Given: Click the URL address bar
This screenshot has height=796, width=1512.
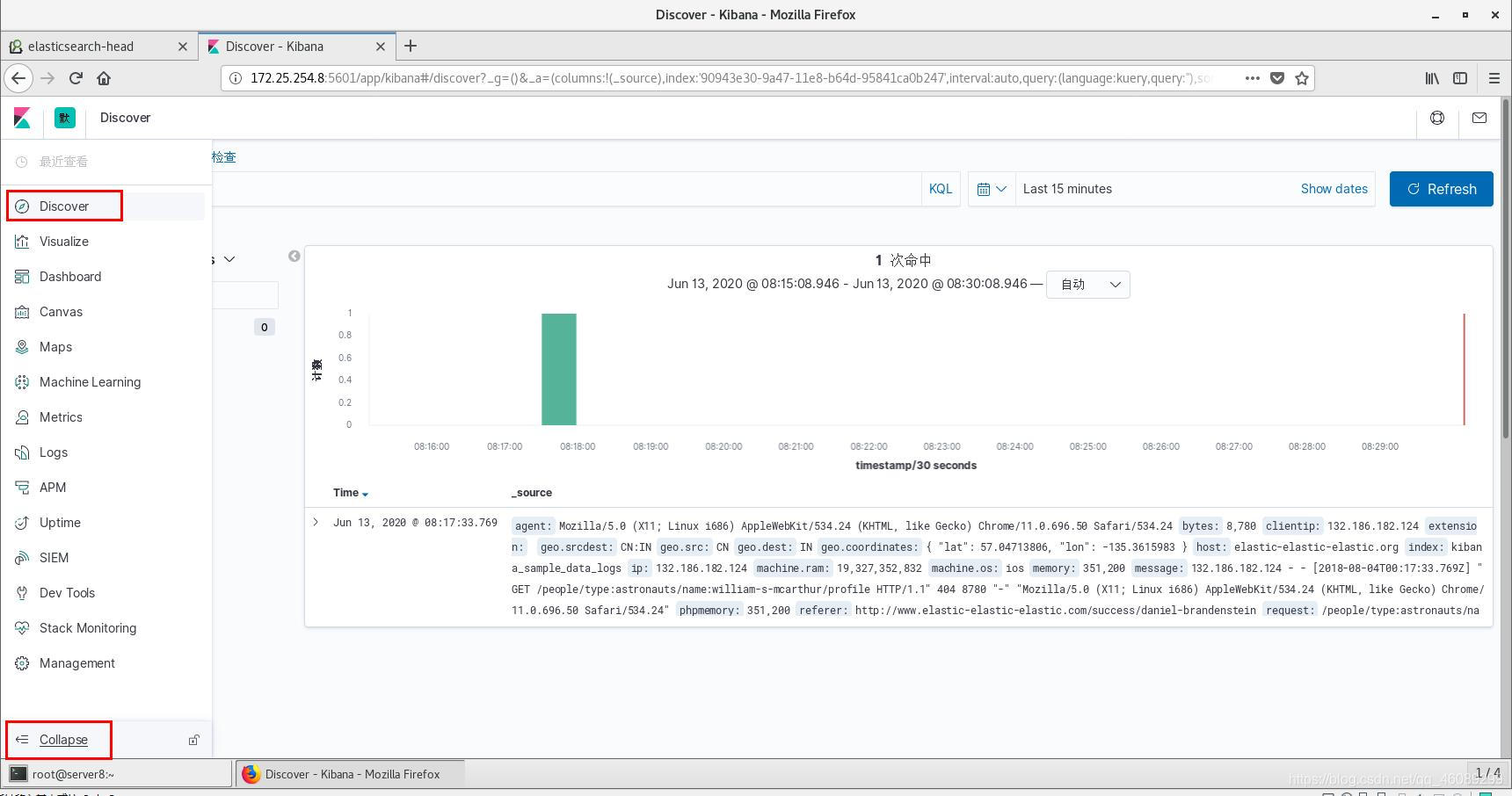Looking at the screenshot, I should pos(730,78).
